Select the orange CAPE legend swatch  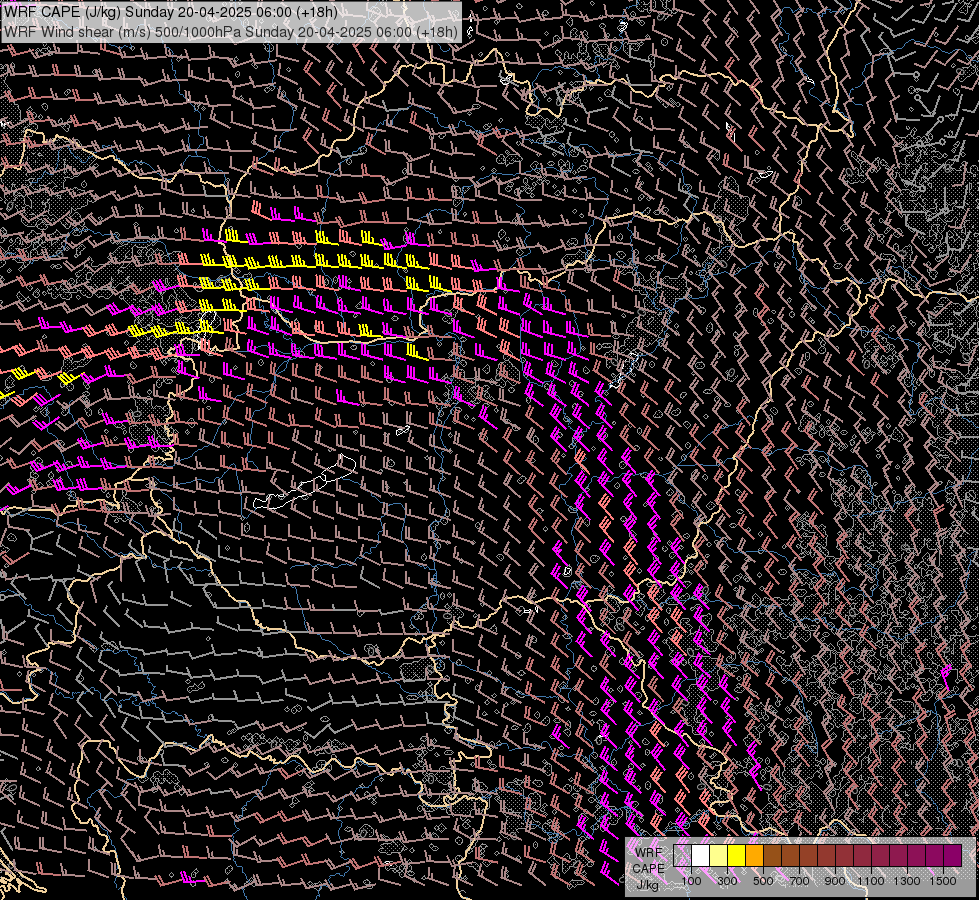click(x=754, y=855)
